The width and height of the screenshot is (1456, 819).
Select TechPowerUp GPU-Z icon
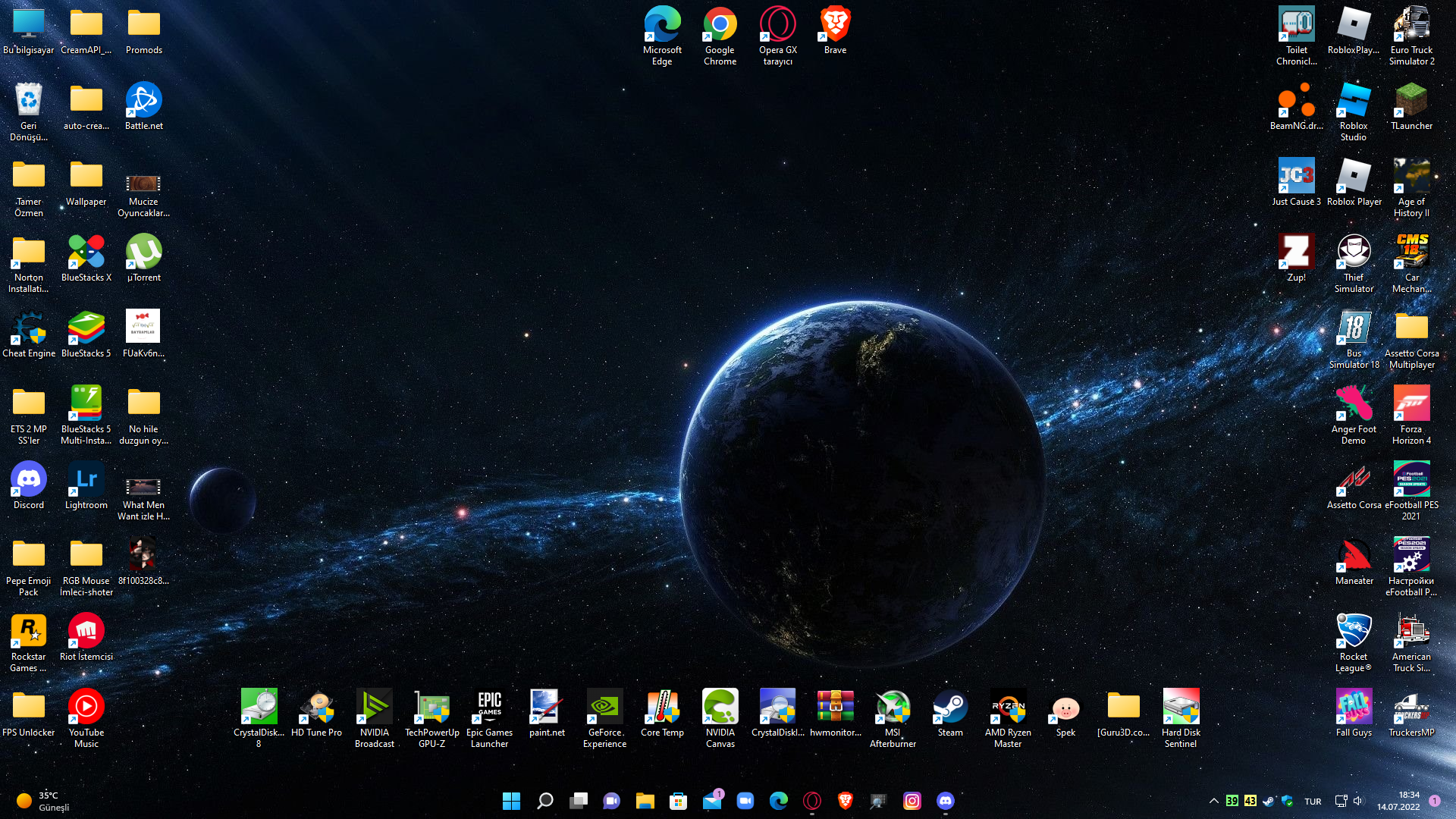[x=431, y=718]
